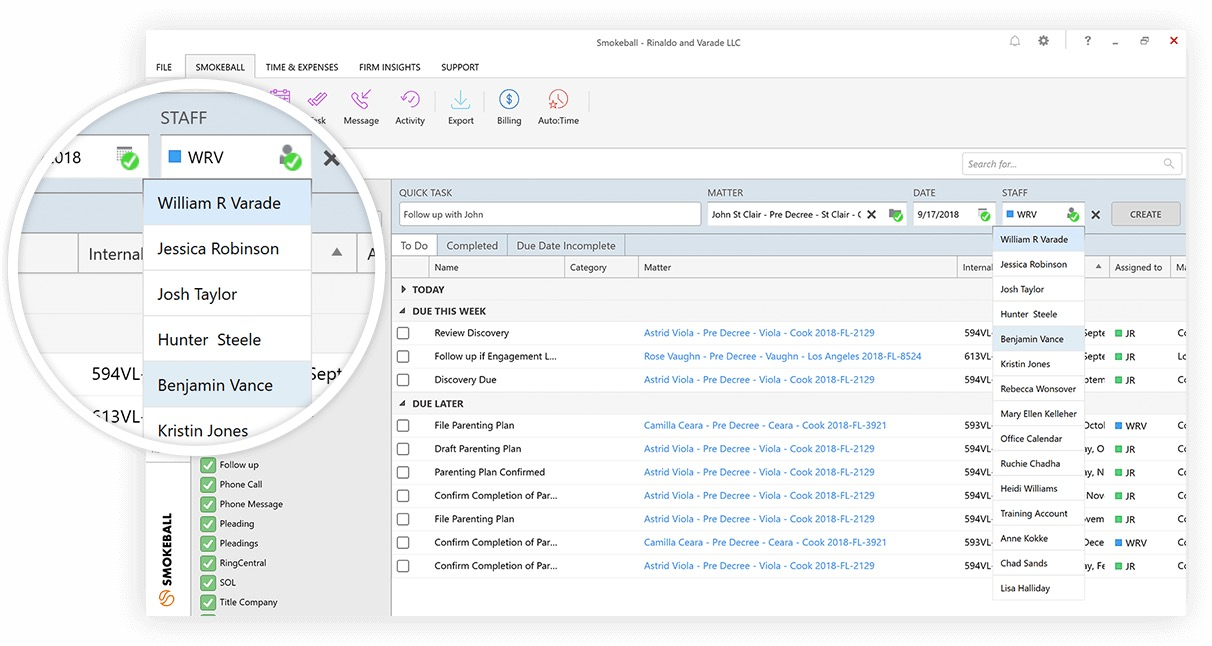Switch to the Completed tasks tab
This screenshot has width=1212, height=646.
pos(472,245)
